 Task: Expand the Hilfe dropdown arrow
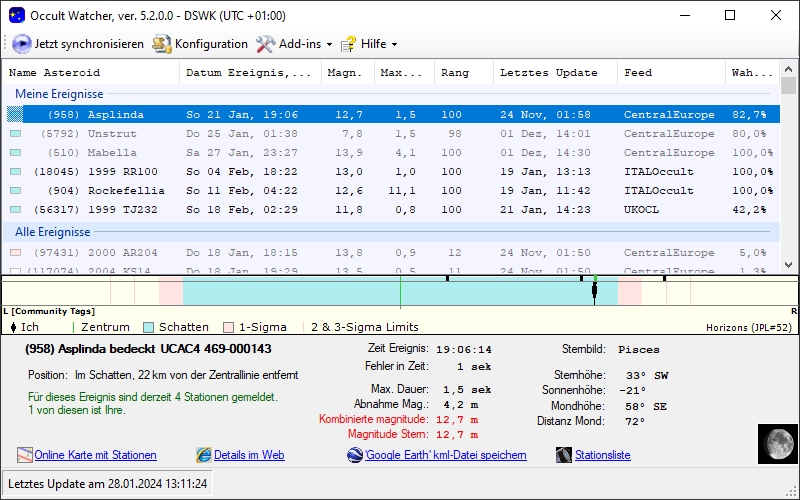tap(394, 44)
